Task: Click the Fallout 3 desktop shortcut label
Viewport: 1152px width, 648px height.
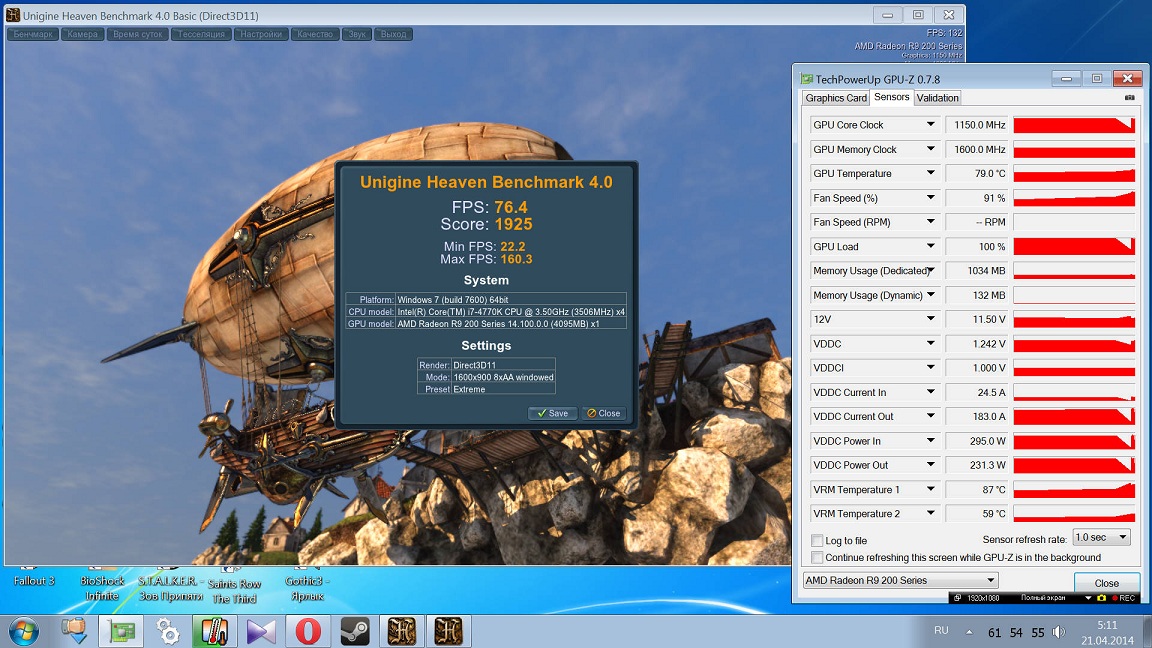Action: pos(34,581)
